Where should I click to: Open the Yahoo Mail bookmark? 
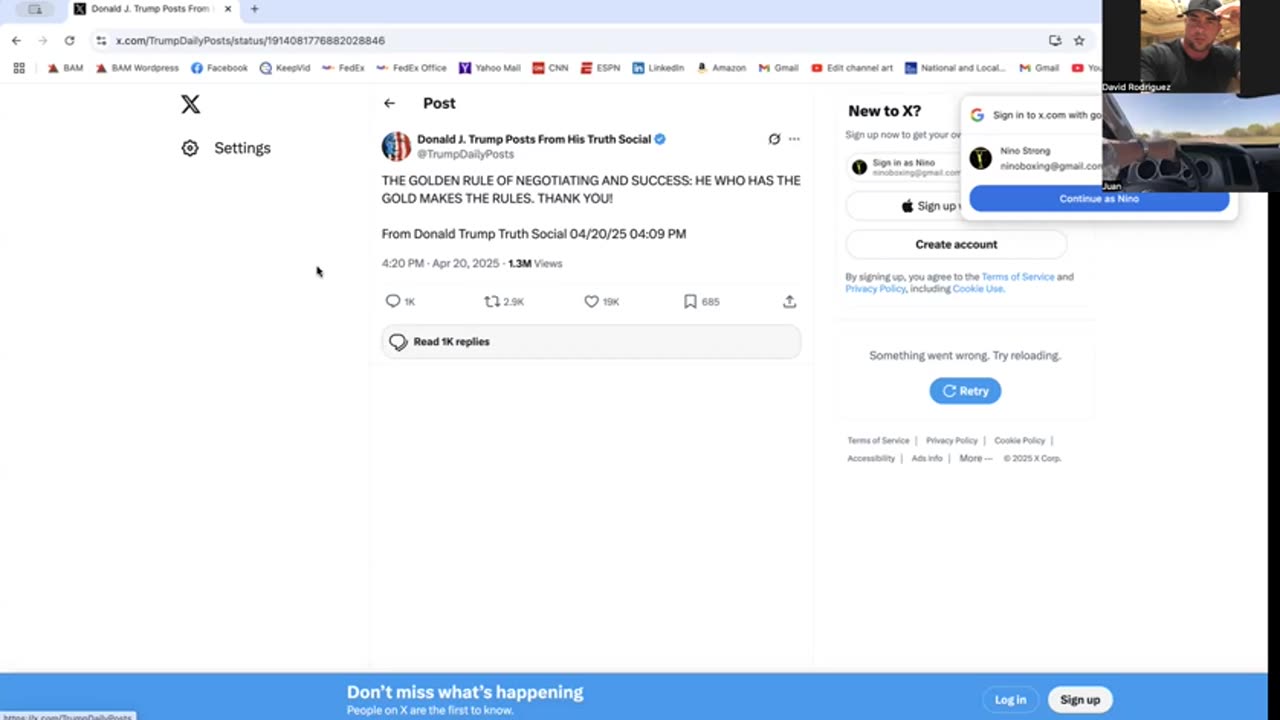point(490,68)
